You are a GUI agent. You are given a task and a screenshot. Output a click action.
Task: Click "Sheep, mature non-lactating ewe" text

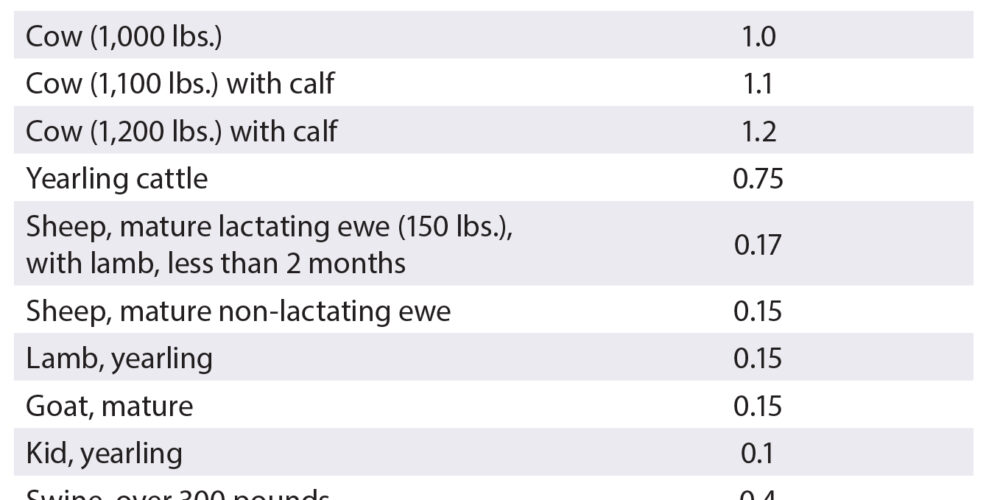coord(238,311)
